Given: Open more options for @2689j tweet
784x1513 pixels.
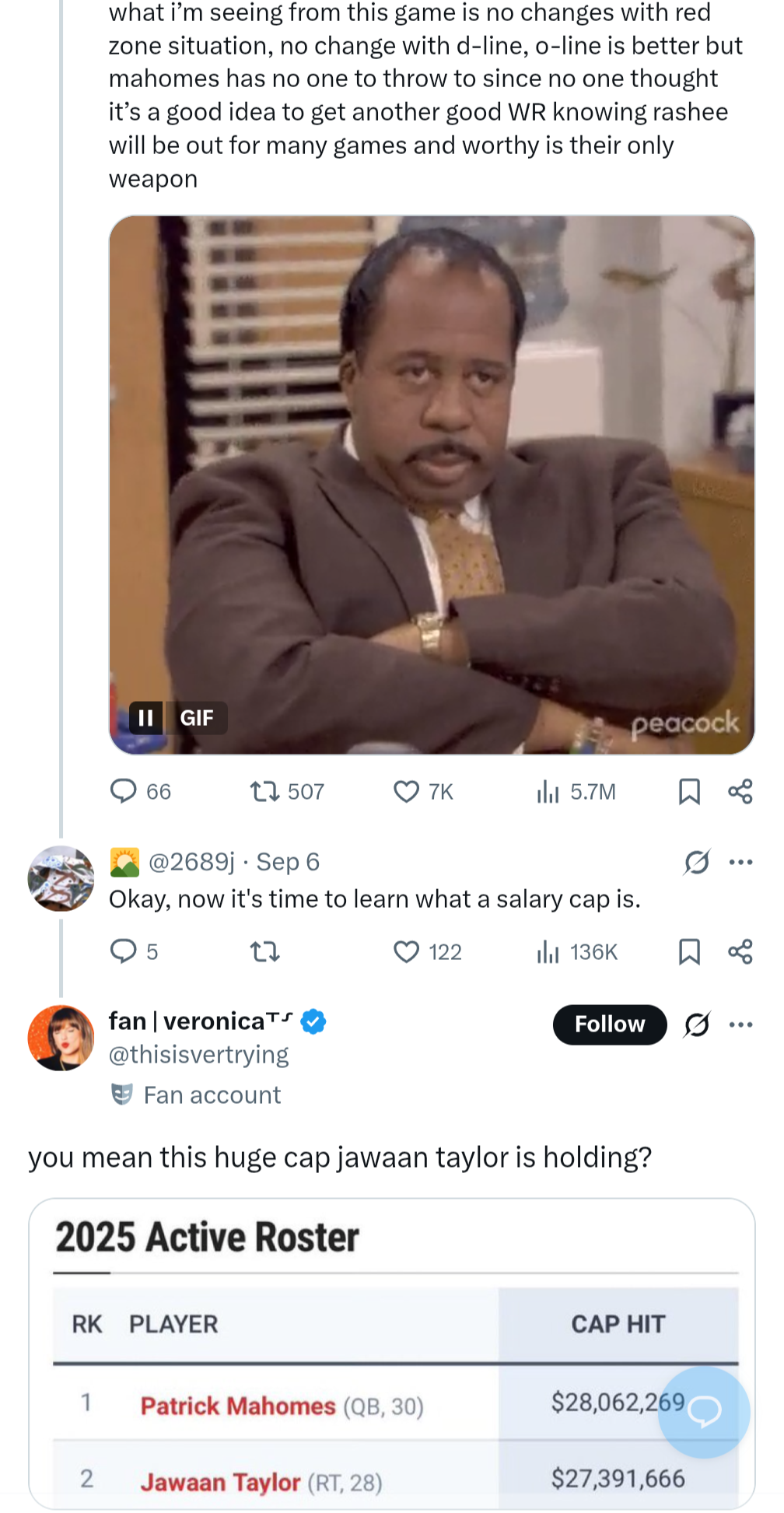Looking at the screenshot, I should pos(740,862).
